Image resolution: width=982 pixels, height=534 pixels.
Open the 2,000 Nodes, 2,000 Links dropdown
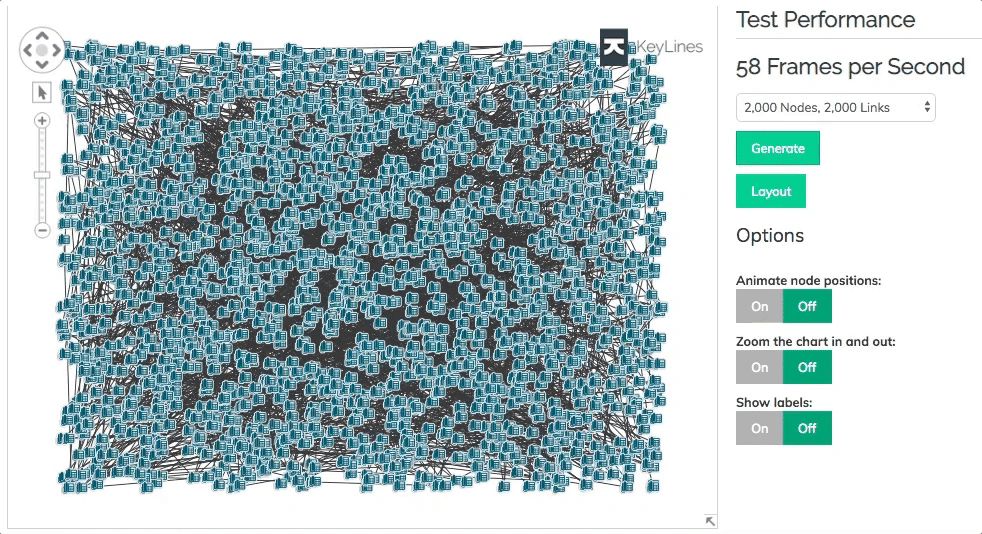[x=835, y=108]
